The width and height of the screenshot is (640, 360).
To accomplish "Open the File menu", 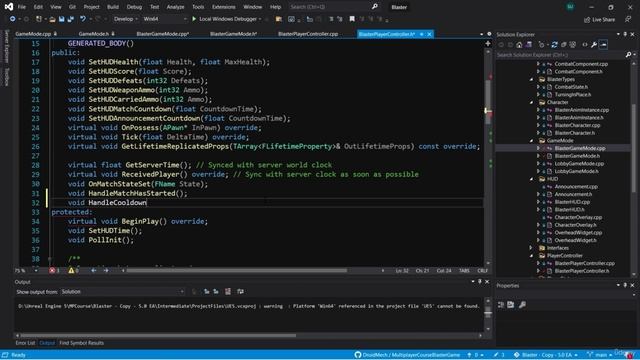I will coord(22,7).
